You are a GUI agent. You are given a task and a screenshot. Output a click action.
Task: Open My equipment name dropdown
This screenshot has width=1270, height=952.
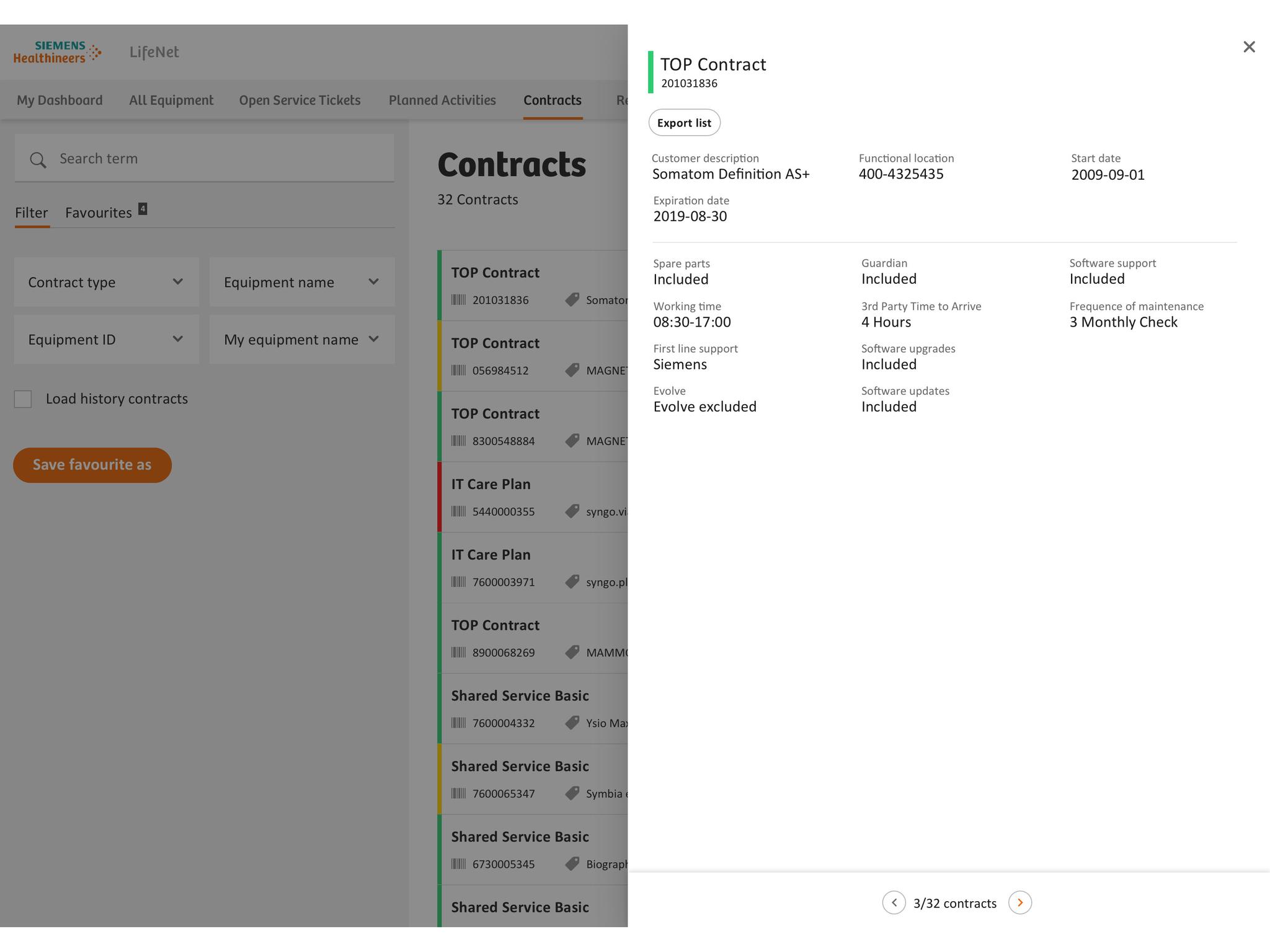coord(302,340)
